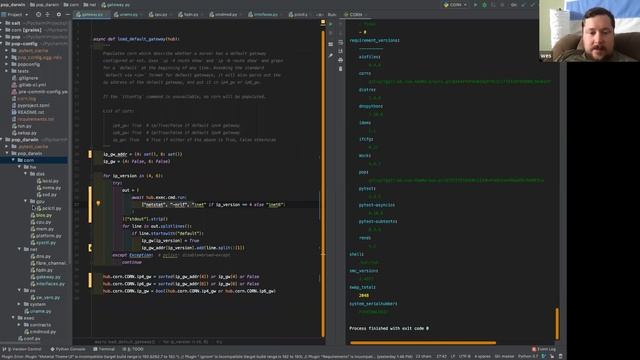The width and height of the screenshot is (640, 360).
Task: Open the Event Log
Action: 544,349
